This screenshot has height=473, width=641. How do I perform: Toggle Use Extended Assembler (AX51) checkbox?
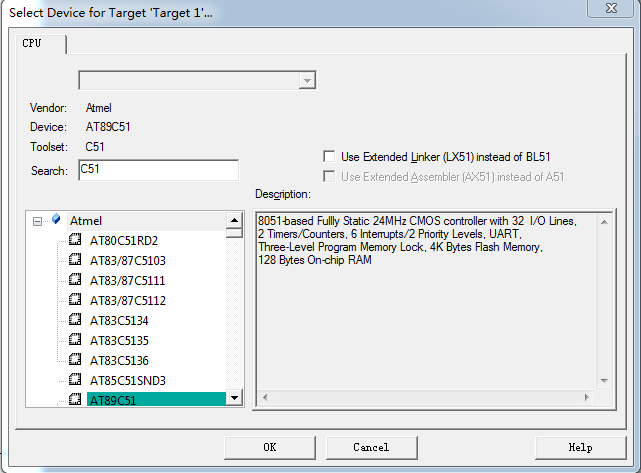[329, 177]
